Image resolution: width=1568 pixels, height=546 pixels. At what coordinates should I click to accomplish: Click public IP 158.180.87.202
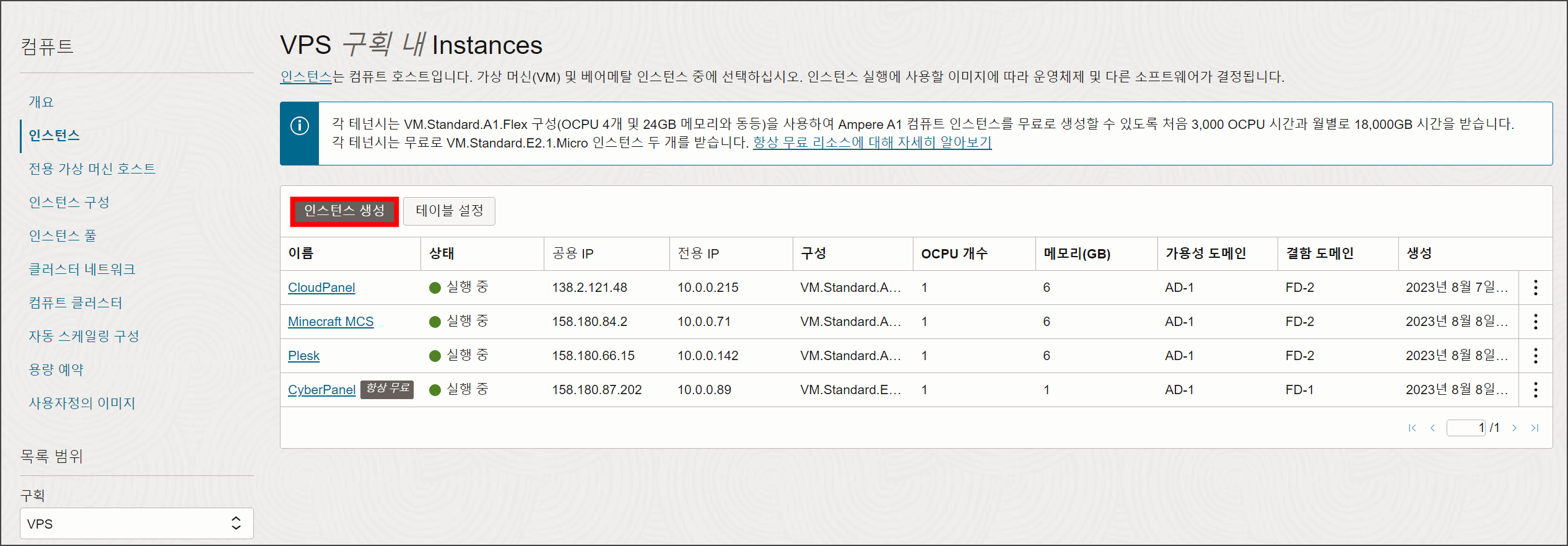(x=597, y=390)
